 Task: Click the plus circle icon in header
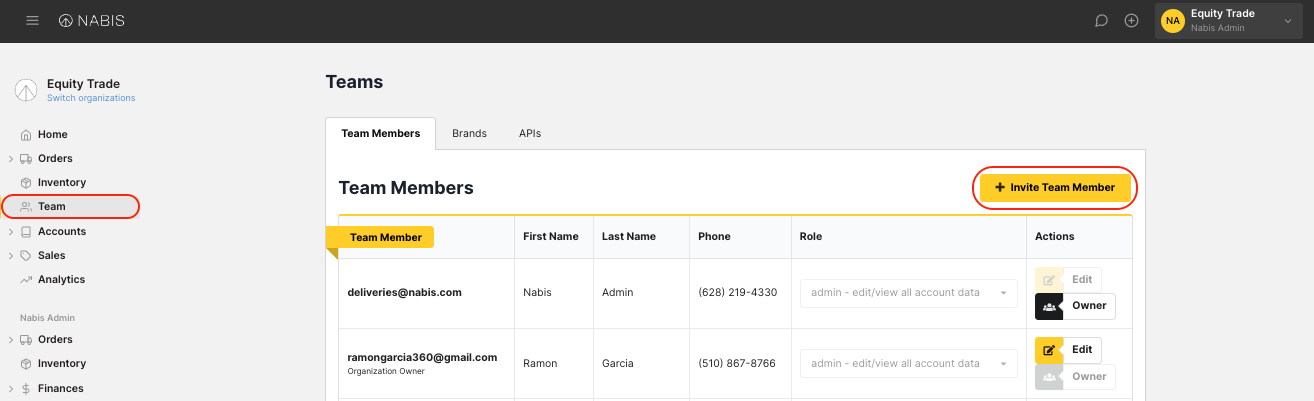click(1131, 21)
